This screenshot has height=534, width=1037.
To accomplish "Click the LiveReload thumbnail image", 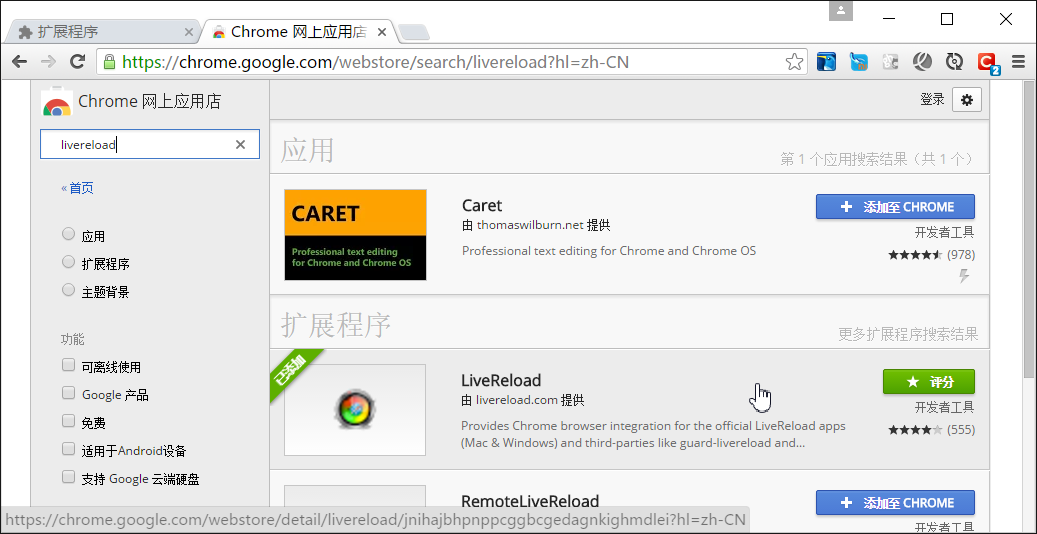I will pyautogui.click(x=355, y=410).
